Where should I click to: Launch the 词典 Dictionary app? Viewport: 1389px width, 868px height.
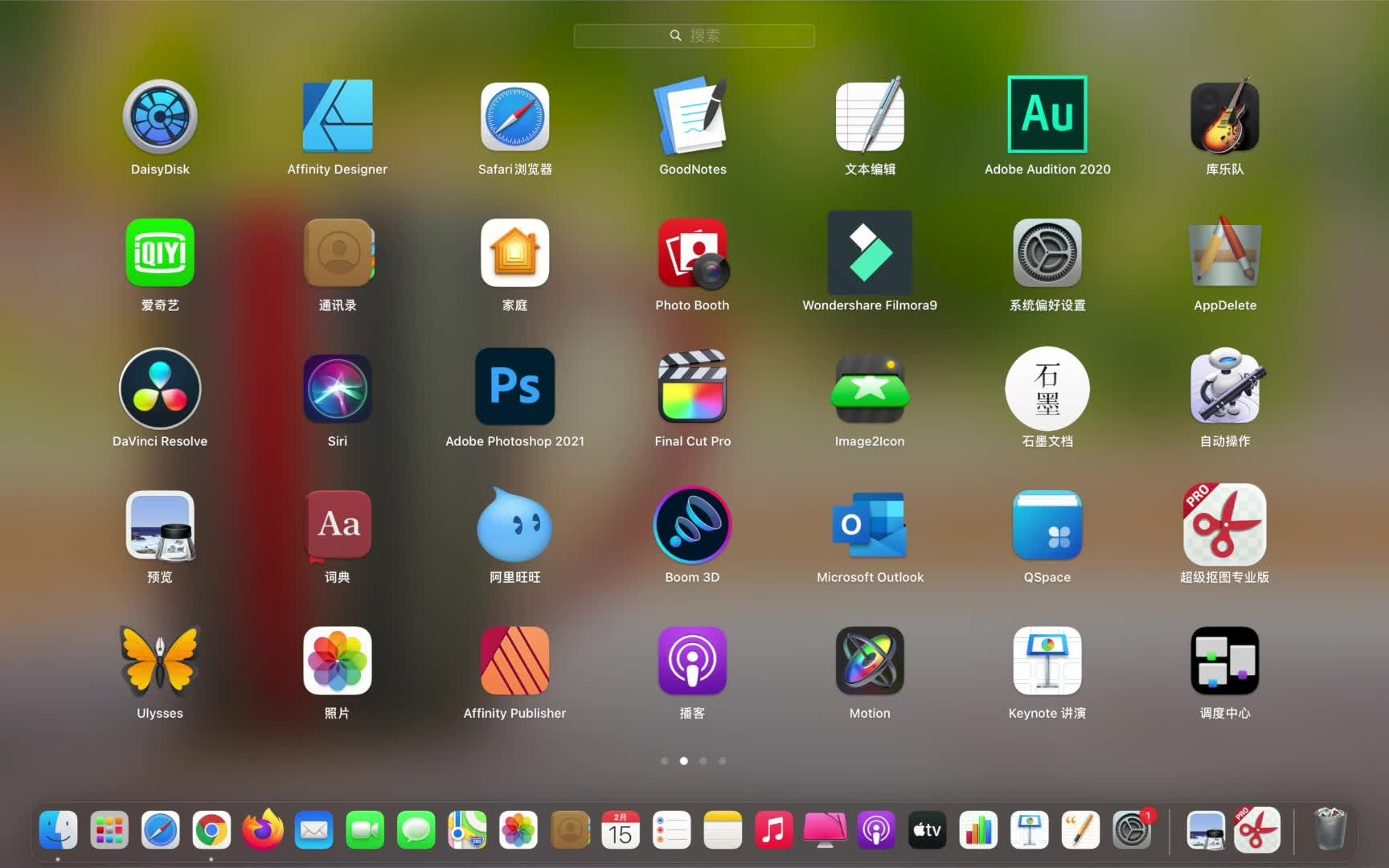pyautogui.click(x=338, y=526)
